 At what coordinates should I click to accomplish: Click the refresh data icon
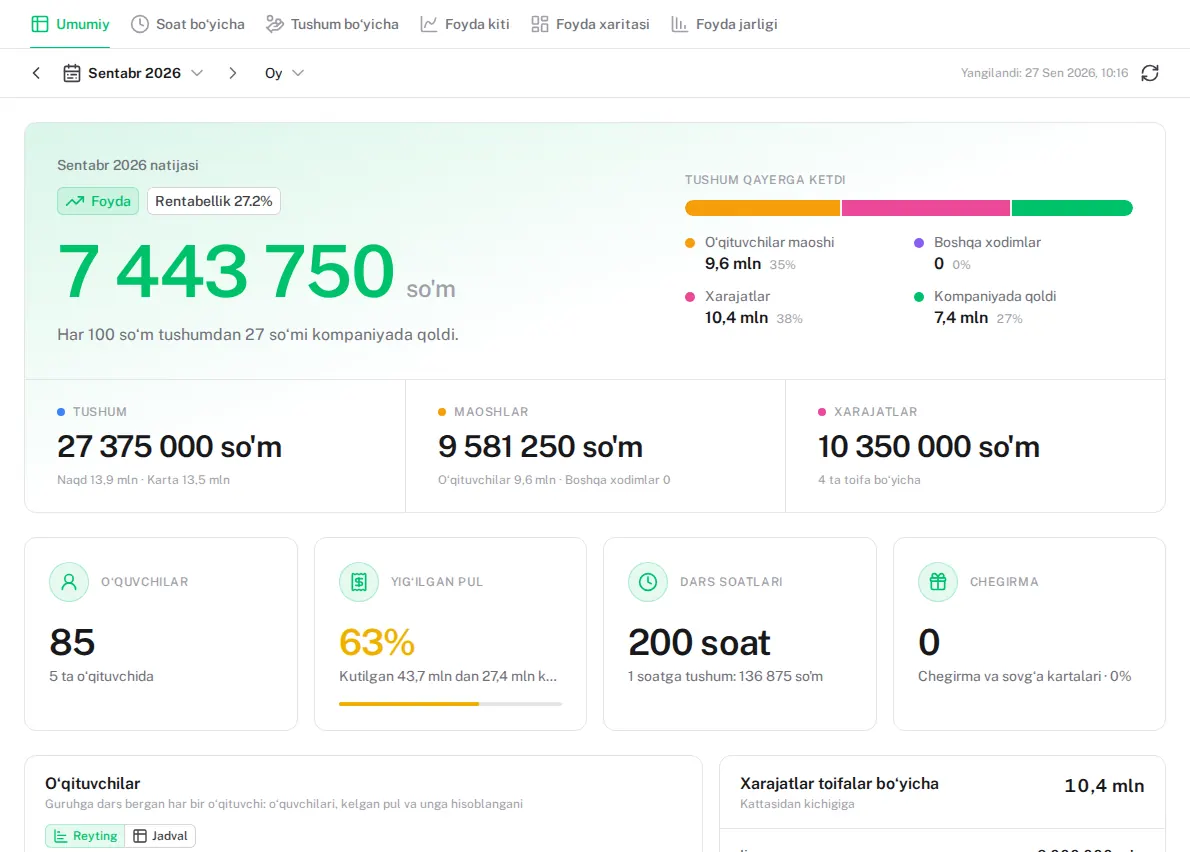pos(1150,73)
